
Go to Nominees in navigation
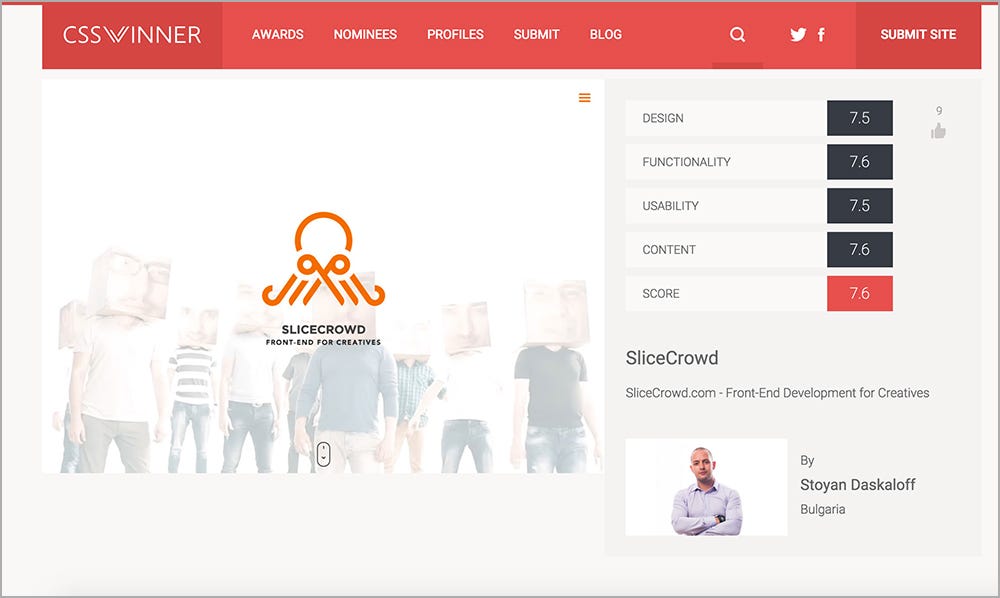point(365,34)
